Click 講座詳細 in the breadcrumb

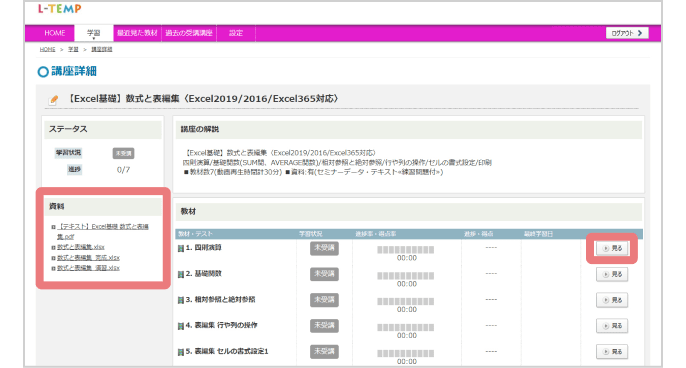tap(102, 49)
